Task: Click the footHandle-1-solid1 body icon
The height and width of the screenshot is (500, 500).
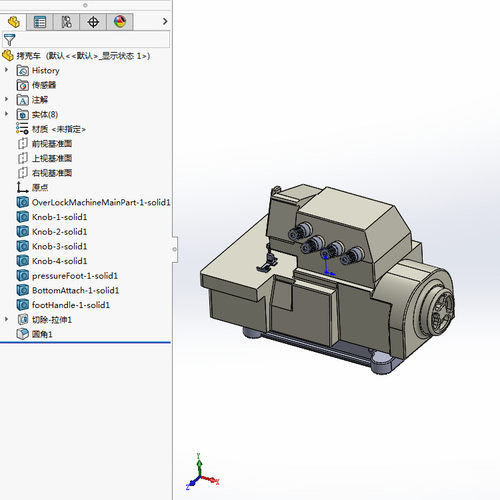Action: 23,305
